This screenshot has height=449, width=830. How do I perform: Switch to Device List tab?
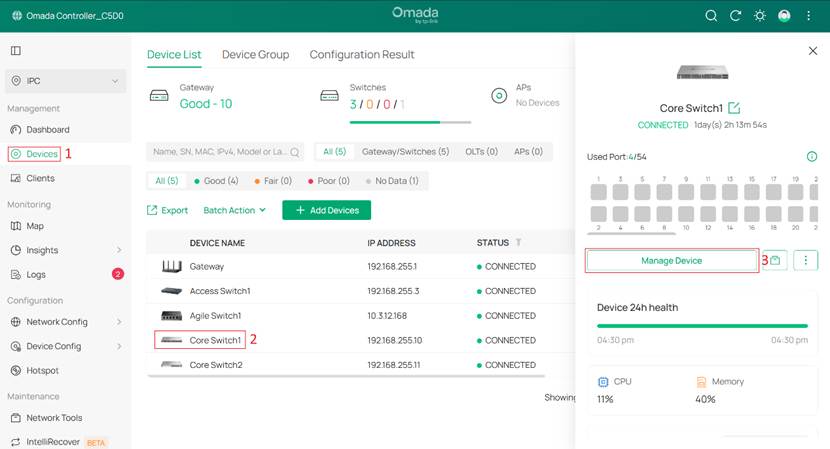pos(174,55)
